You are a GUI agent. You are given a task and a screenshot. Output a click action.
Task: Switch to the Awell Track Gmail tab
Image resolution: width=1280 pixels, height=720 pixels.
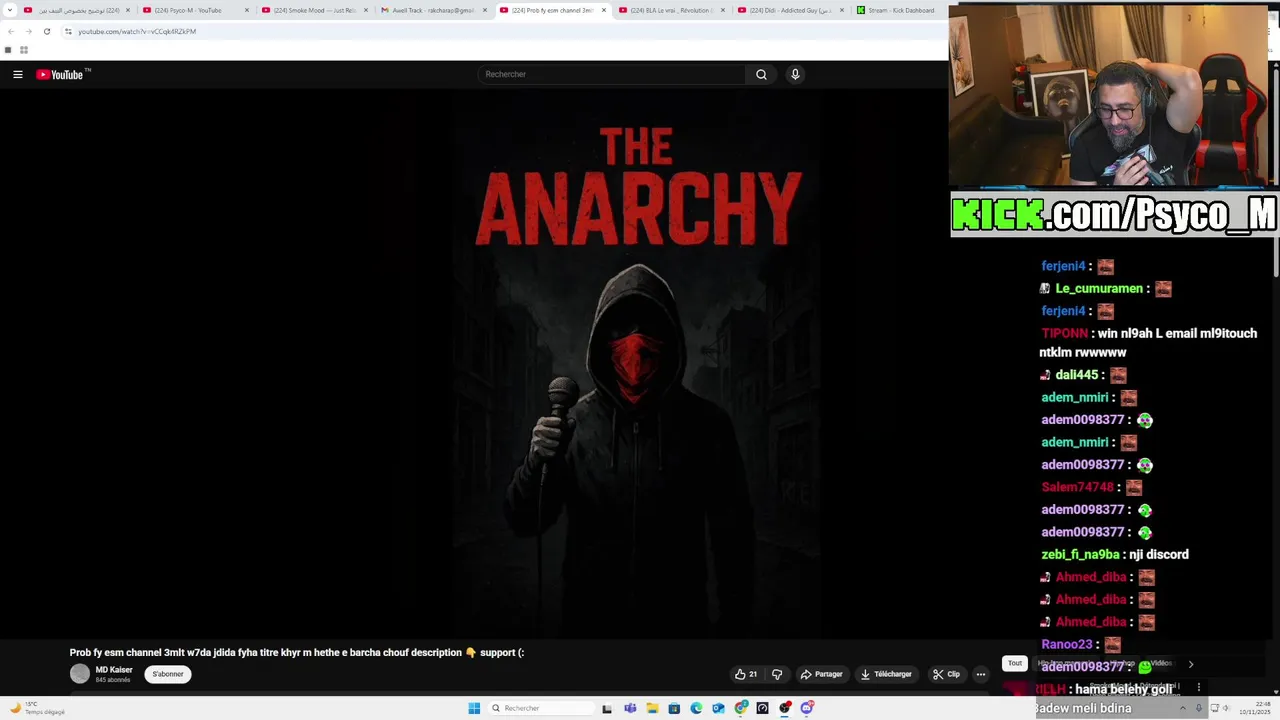click(434, 10)
